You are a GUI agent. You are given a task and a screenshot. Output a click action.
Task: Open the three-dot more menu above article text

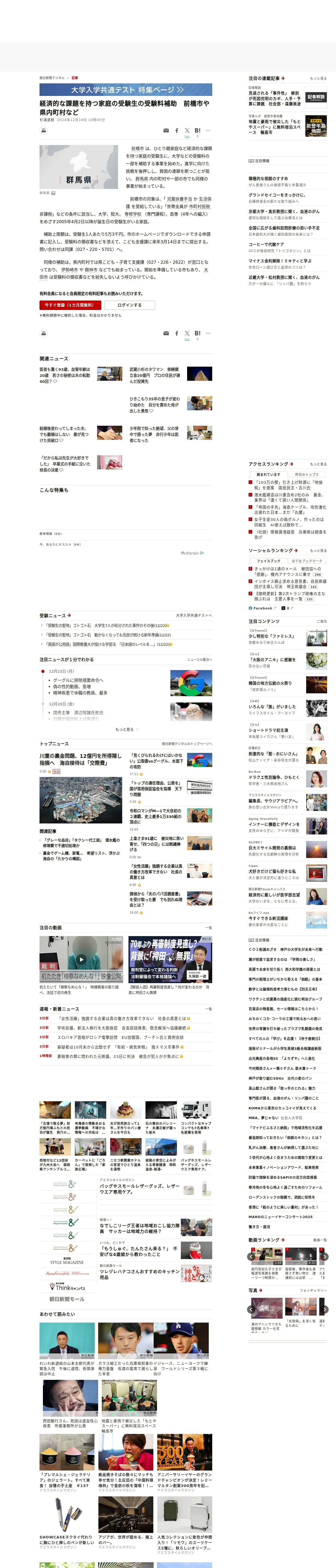(x=208, y=130)
